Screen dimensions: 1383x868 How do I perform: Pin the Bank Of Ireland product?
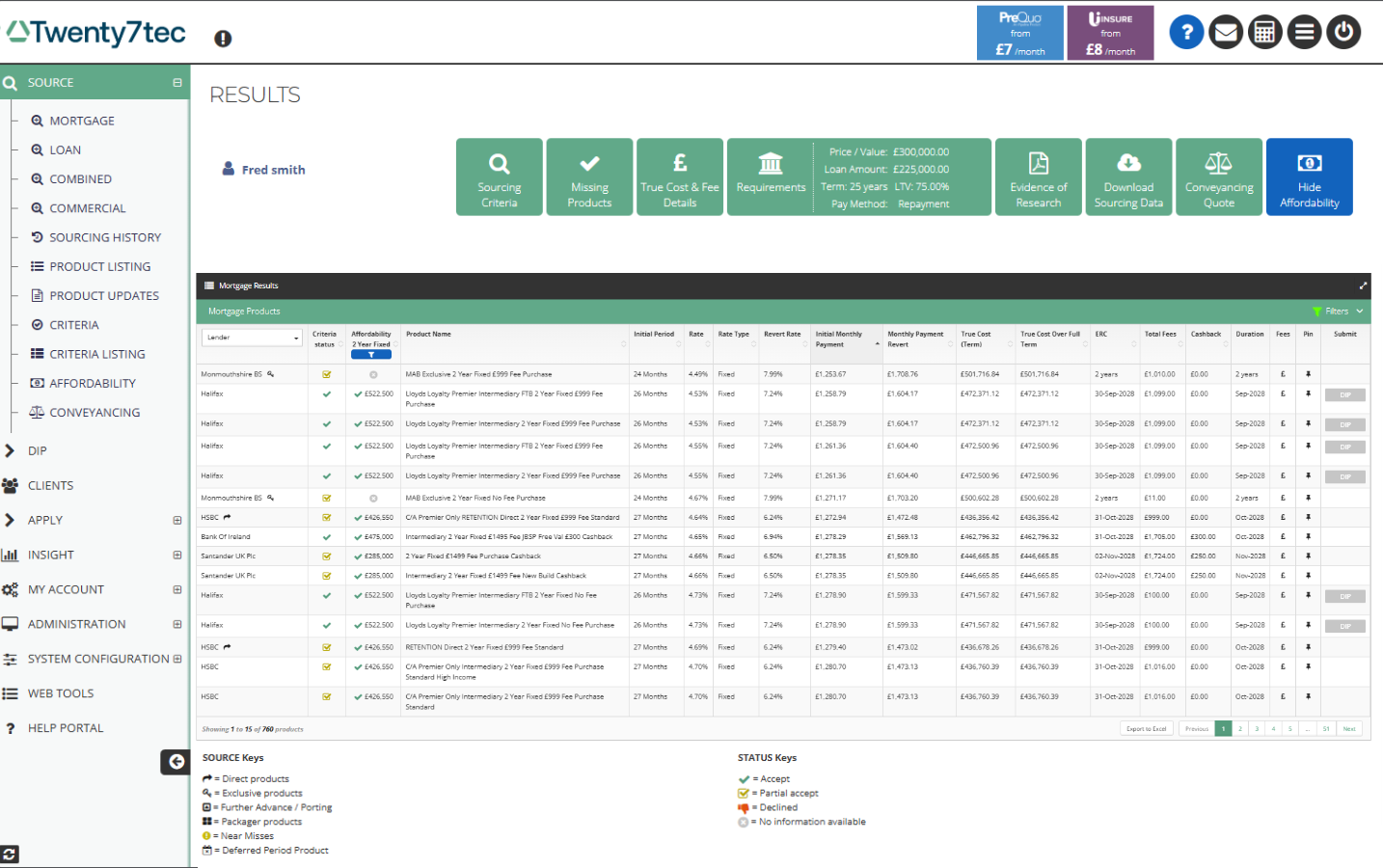tap(1308, 537)
